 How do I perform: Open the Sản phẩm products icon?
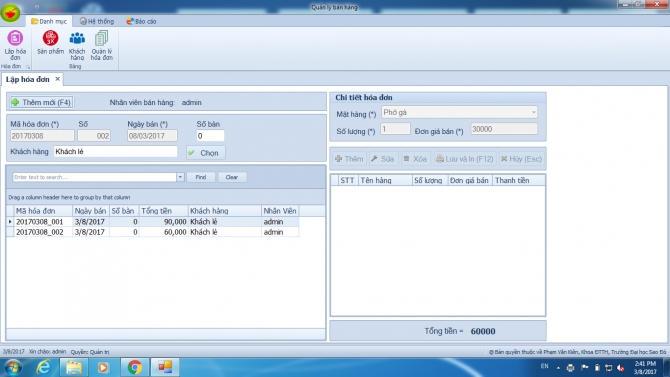coord(50,42)
